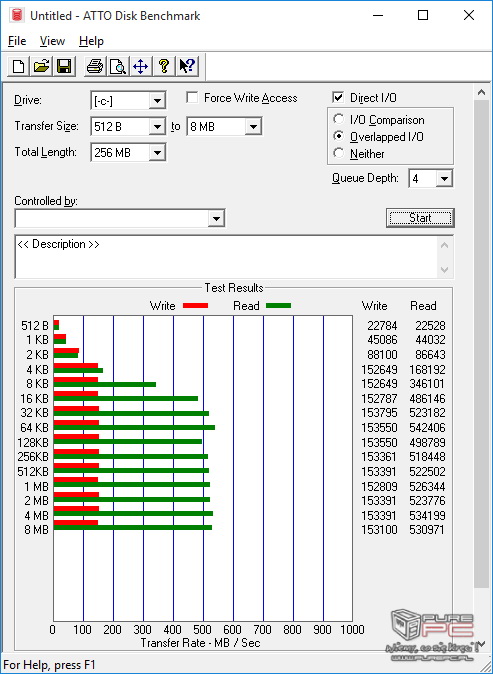Click the yellow question mark About icon
493x674 pixels.
coord(164,67)
